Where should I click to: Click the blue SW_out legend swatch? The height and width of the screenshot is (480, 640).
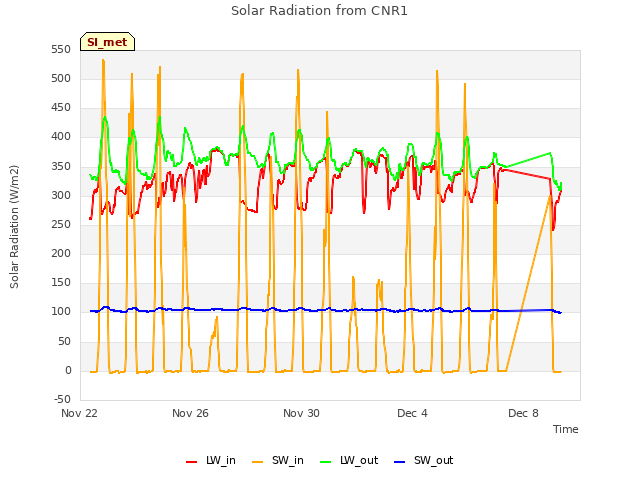point(400,462)
